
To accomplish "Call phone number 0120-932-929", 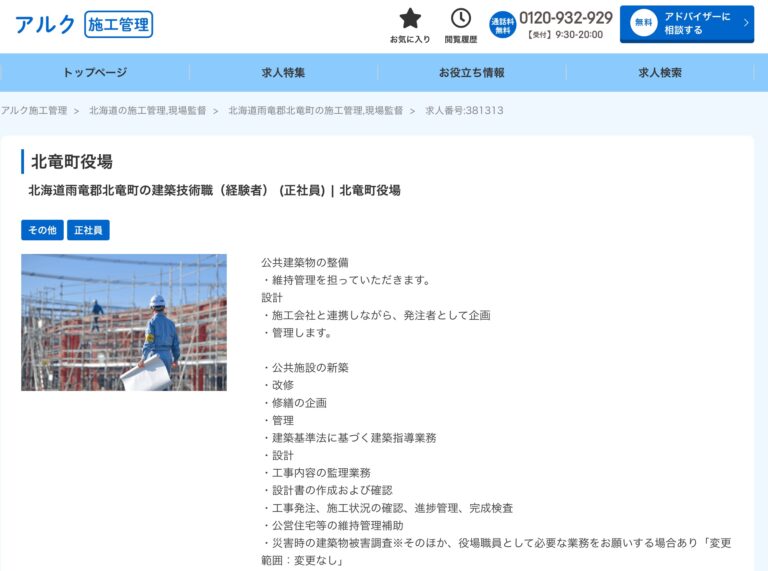I will pyautogui.click(x=566, y=17).
